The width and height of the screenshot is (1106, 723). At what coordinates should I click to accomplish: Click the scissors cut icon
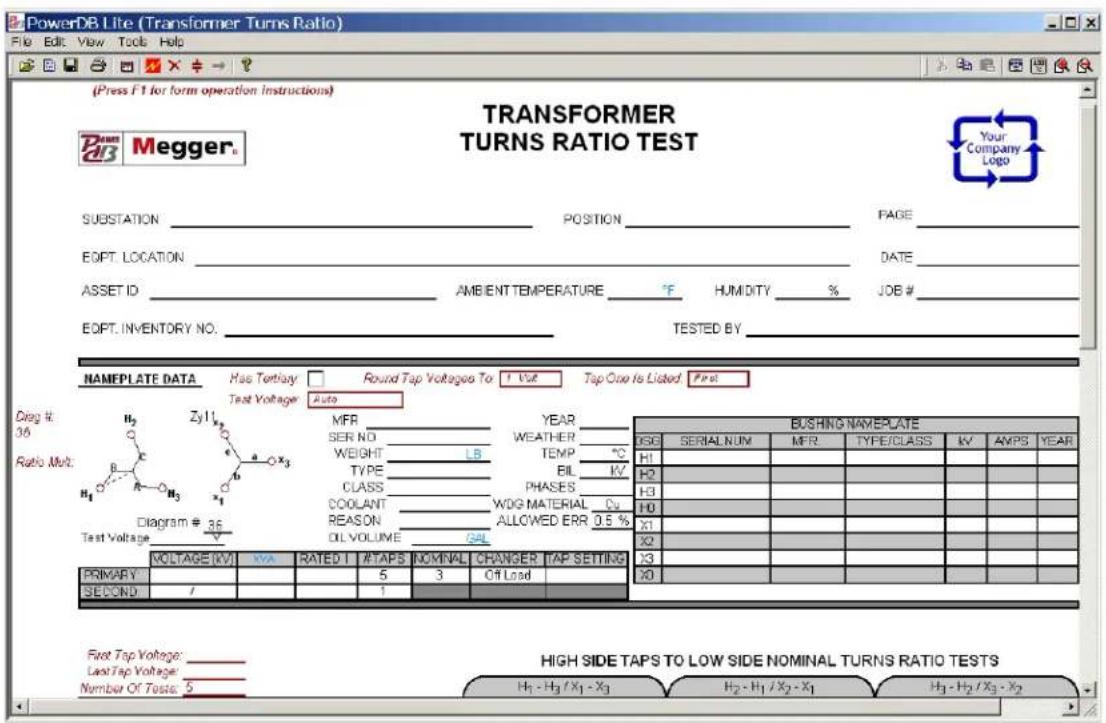click(x=941, y=66)
